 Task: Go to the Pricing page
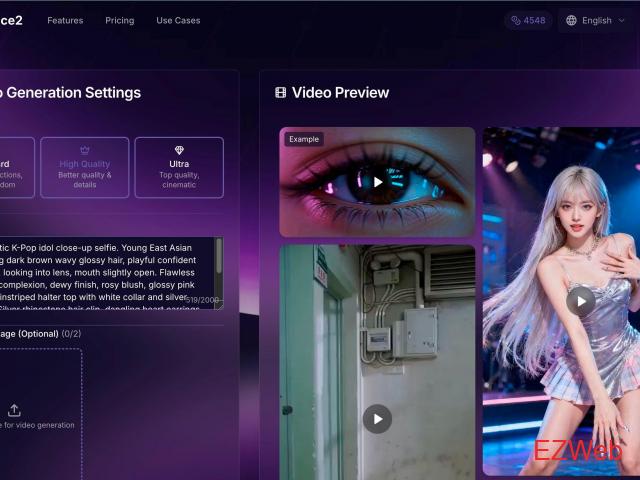(119, 20)
